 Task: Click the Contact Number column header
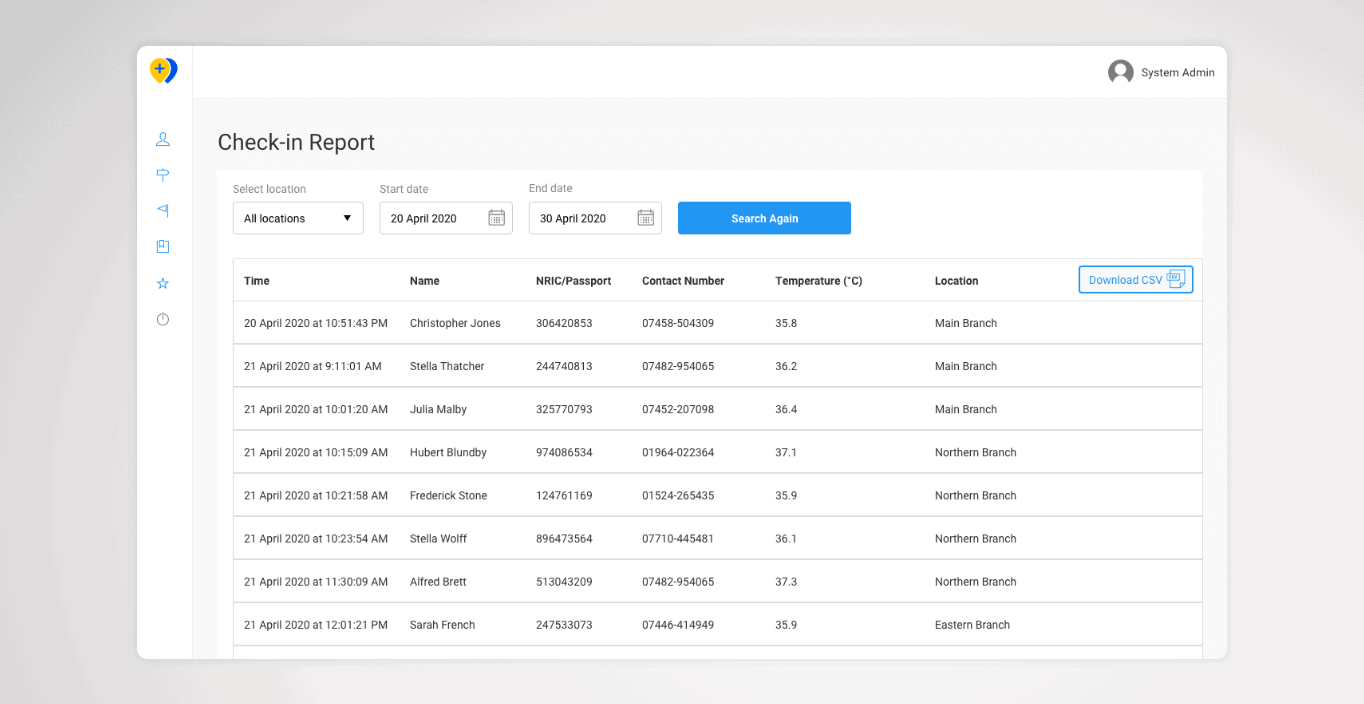pyautogui.click(x=683, y=281)
